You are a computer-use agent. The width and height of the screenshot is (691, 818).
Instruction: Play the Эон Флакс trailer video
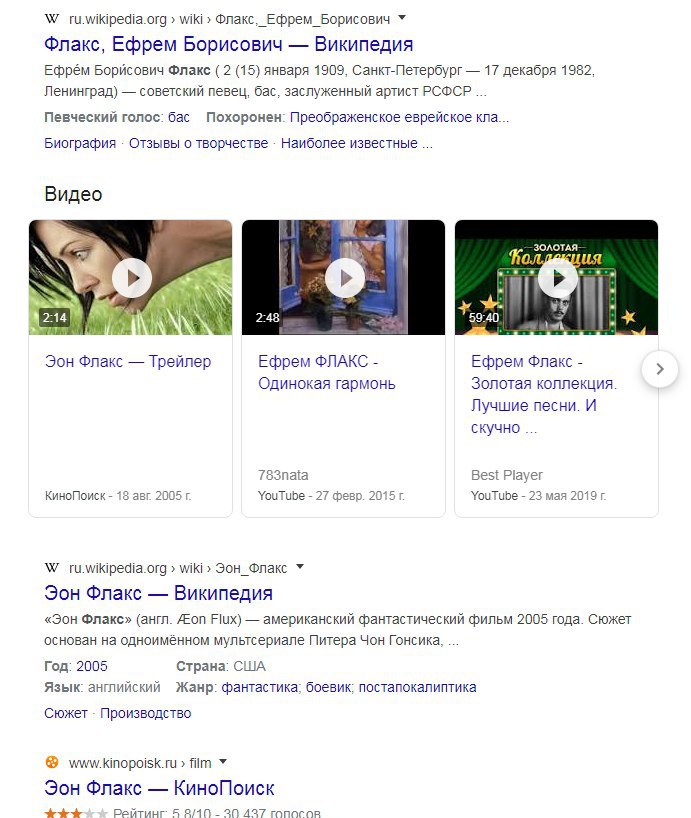[x=131, y=278]
